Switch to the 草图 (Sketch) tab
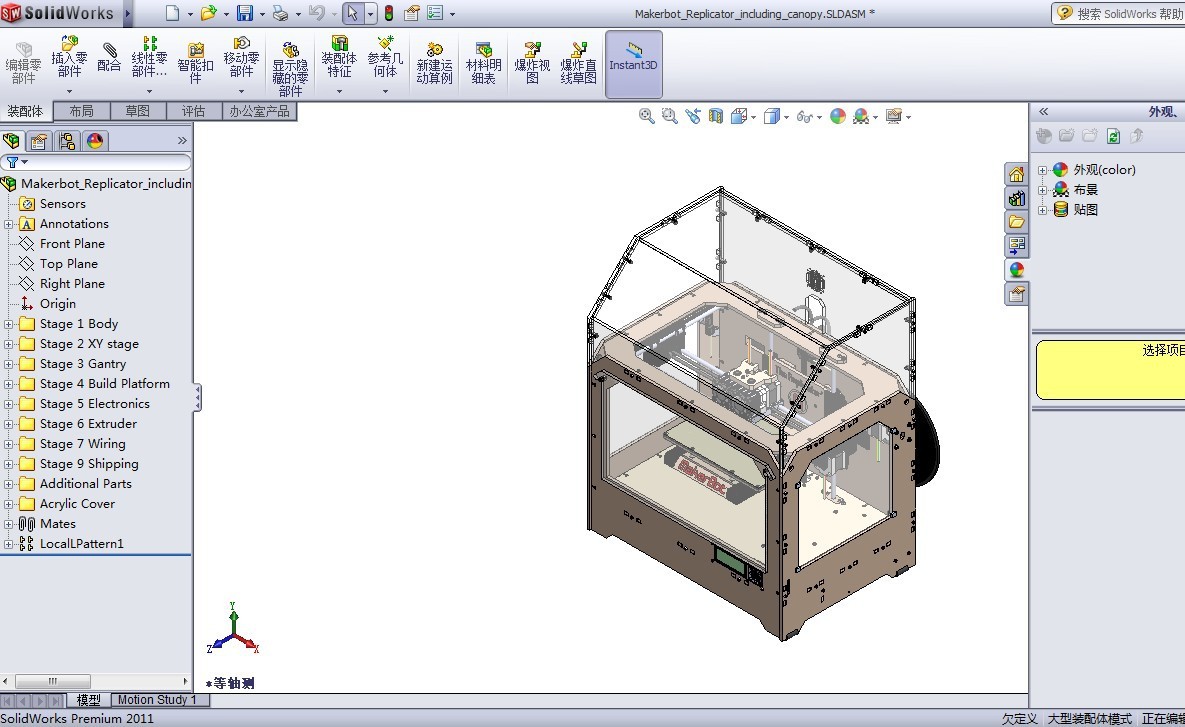Screen dimensions: 1185x727 pyautogui.click(x=138, y=111)
